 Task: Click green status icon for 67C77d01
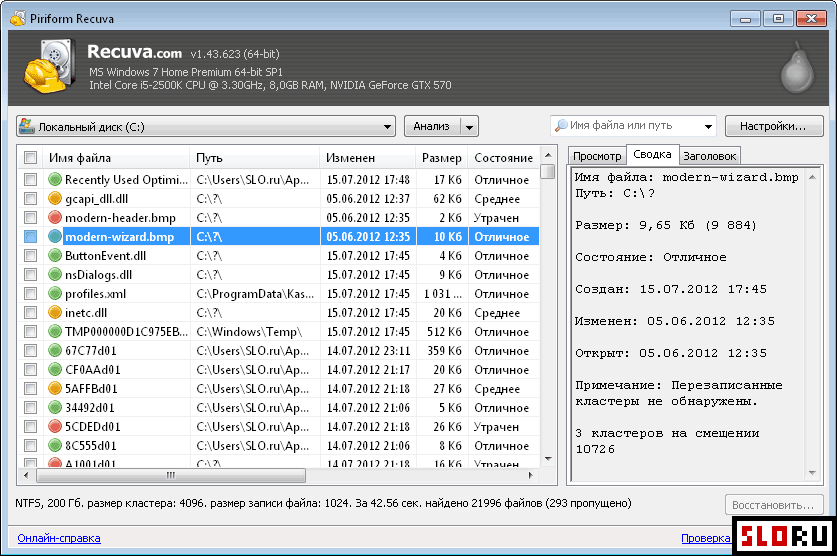pos(55,351)
